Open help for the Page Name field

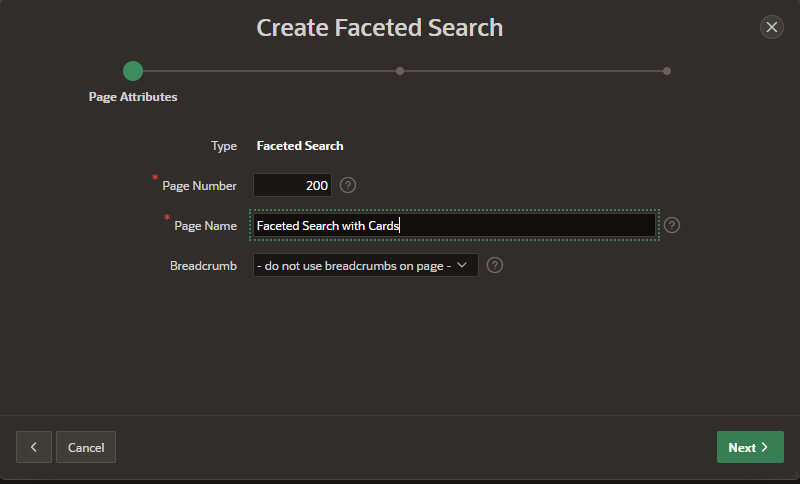click(x=671, y=225)
